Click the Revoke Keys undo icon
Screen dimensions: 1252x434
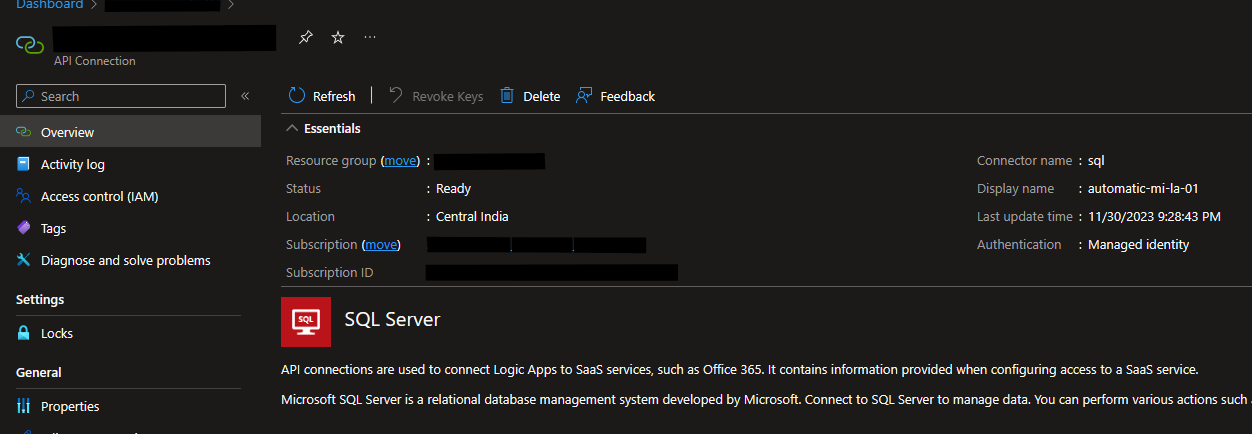coord(396,96)
